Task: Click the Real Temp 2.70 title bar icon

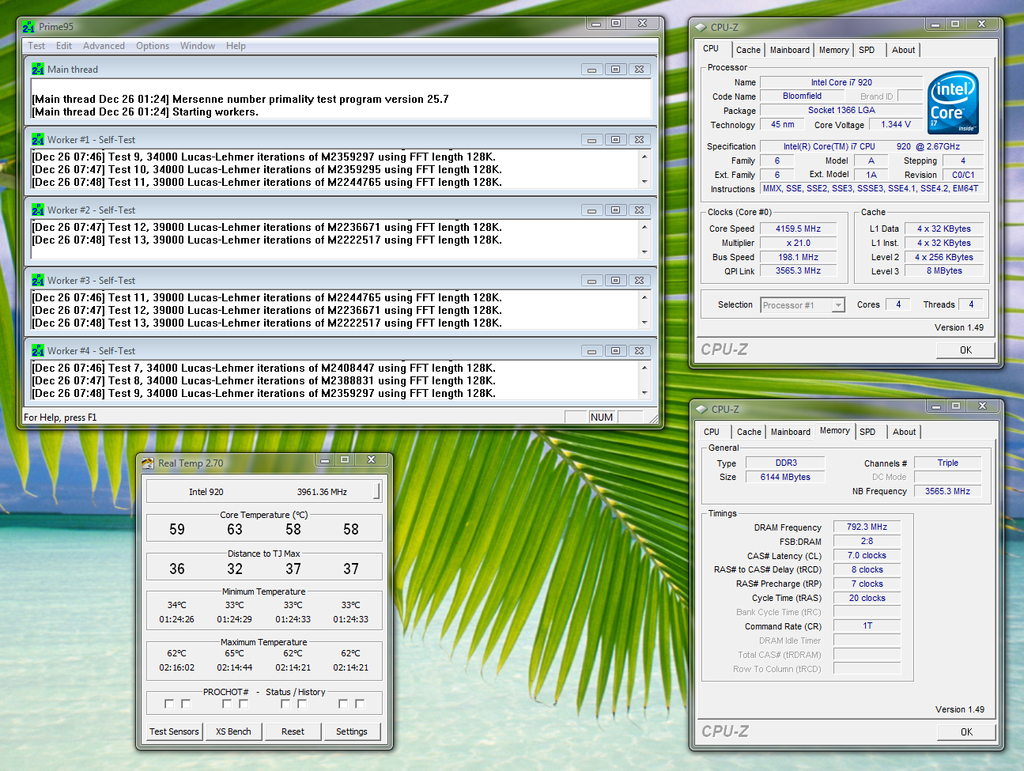Action: point(148,463)
